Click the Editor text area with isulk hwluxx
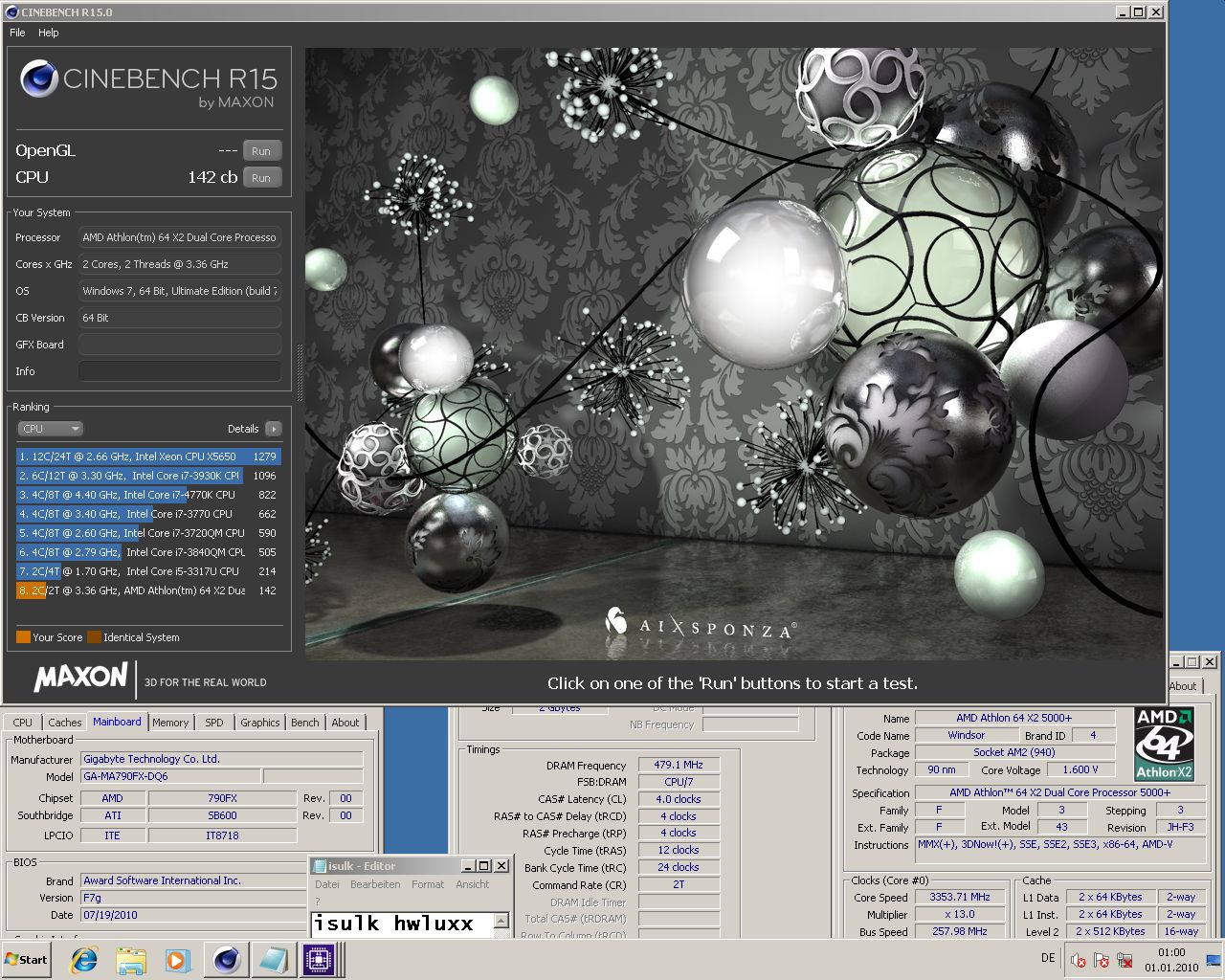This screenshot has height=980, width=1225. [x=402, y=924]
